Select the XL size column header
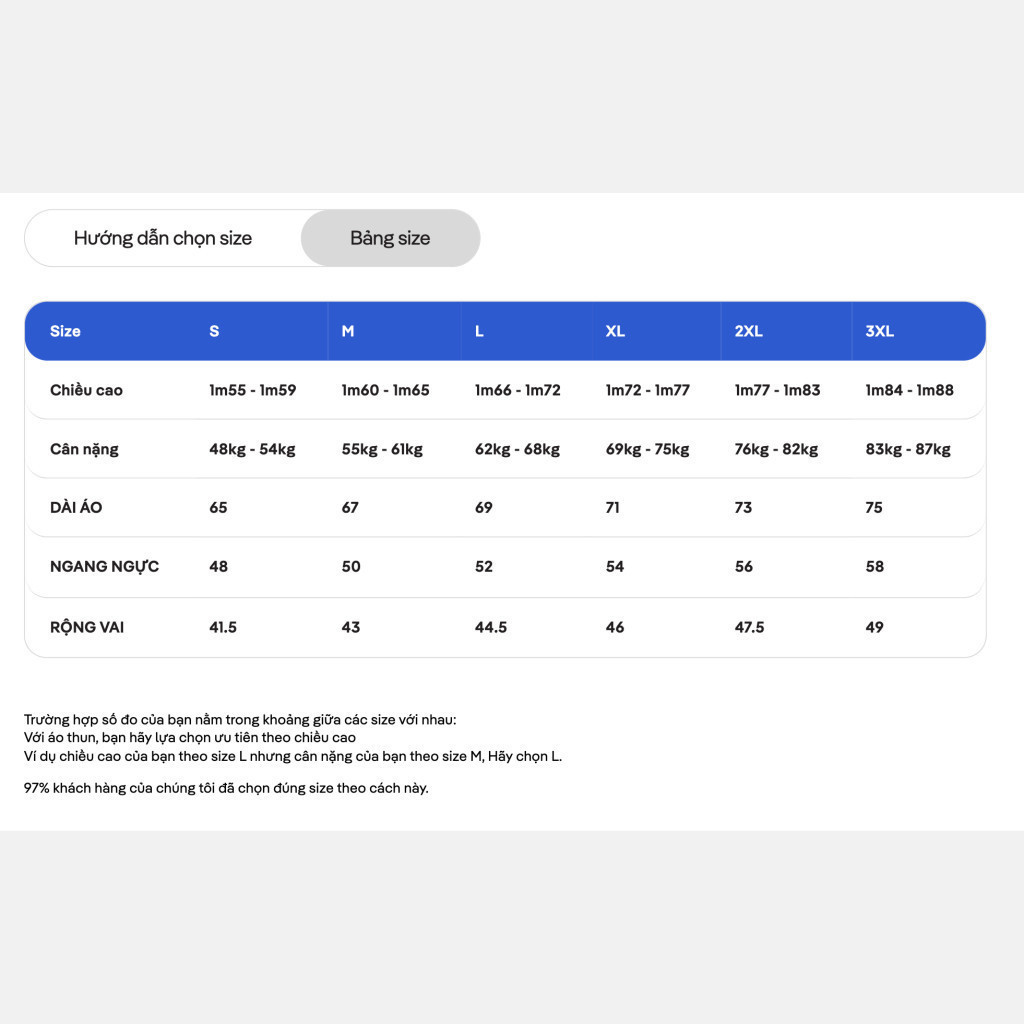This screenshot has height=1024, width=1024. click(x=615, y=331)
